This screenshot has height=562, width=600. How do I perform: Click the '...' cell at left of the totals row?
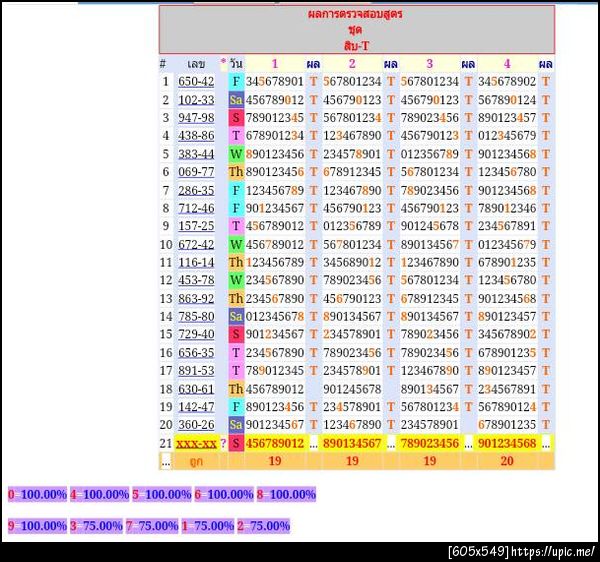coord(166,461)
